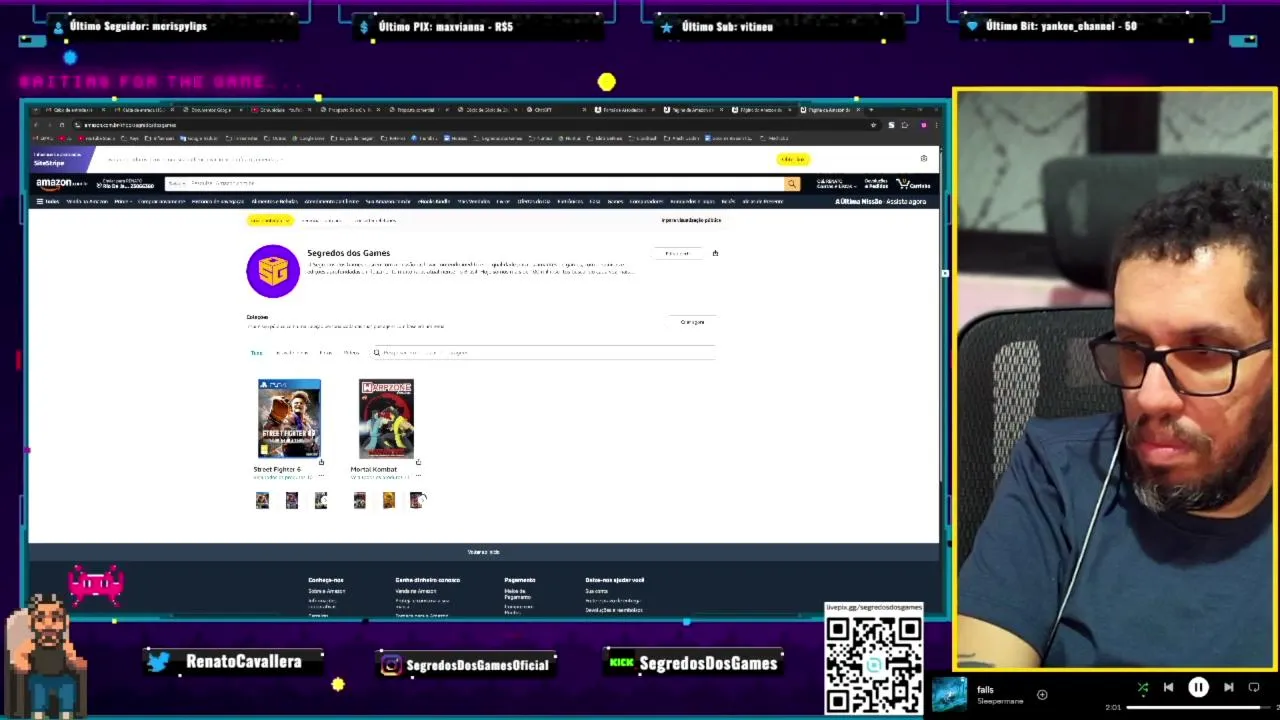Screen dimensions: 1280x720
Task: Share the Segredos dos Games storefront page
Action: pos(715,254)
